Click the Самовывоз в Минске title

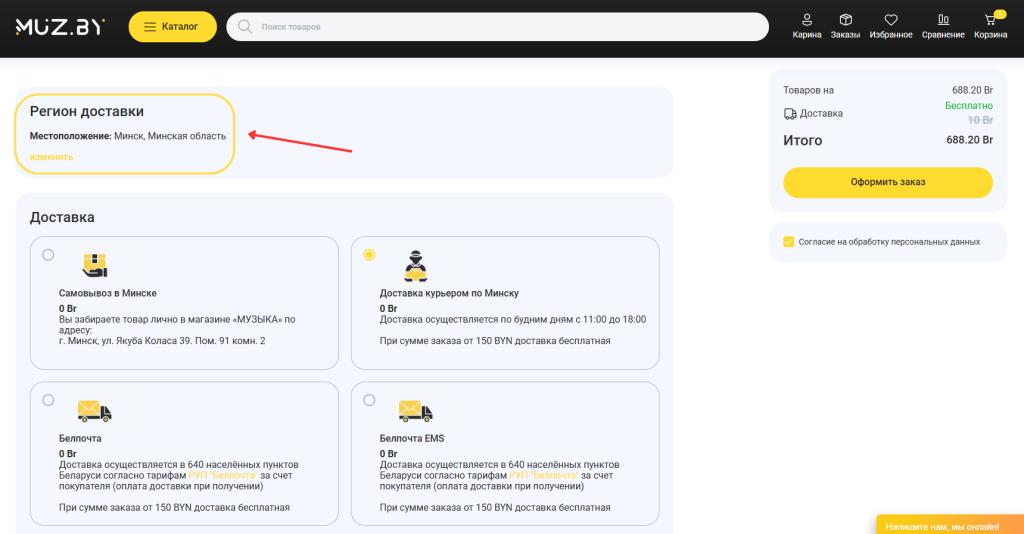pos(108,293)
